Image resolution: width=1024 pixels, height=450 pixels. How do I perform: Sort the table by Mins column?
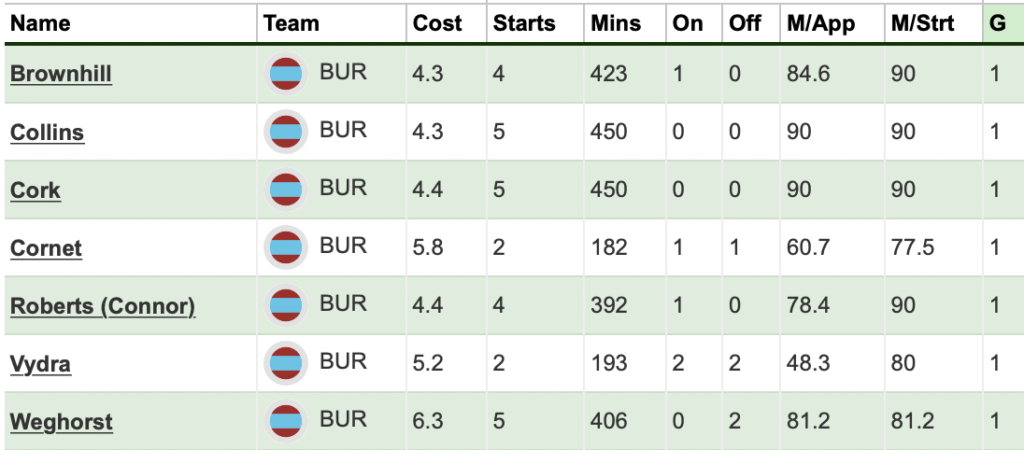(x=616, y=24)
